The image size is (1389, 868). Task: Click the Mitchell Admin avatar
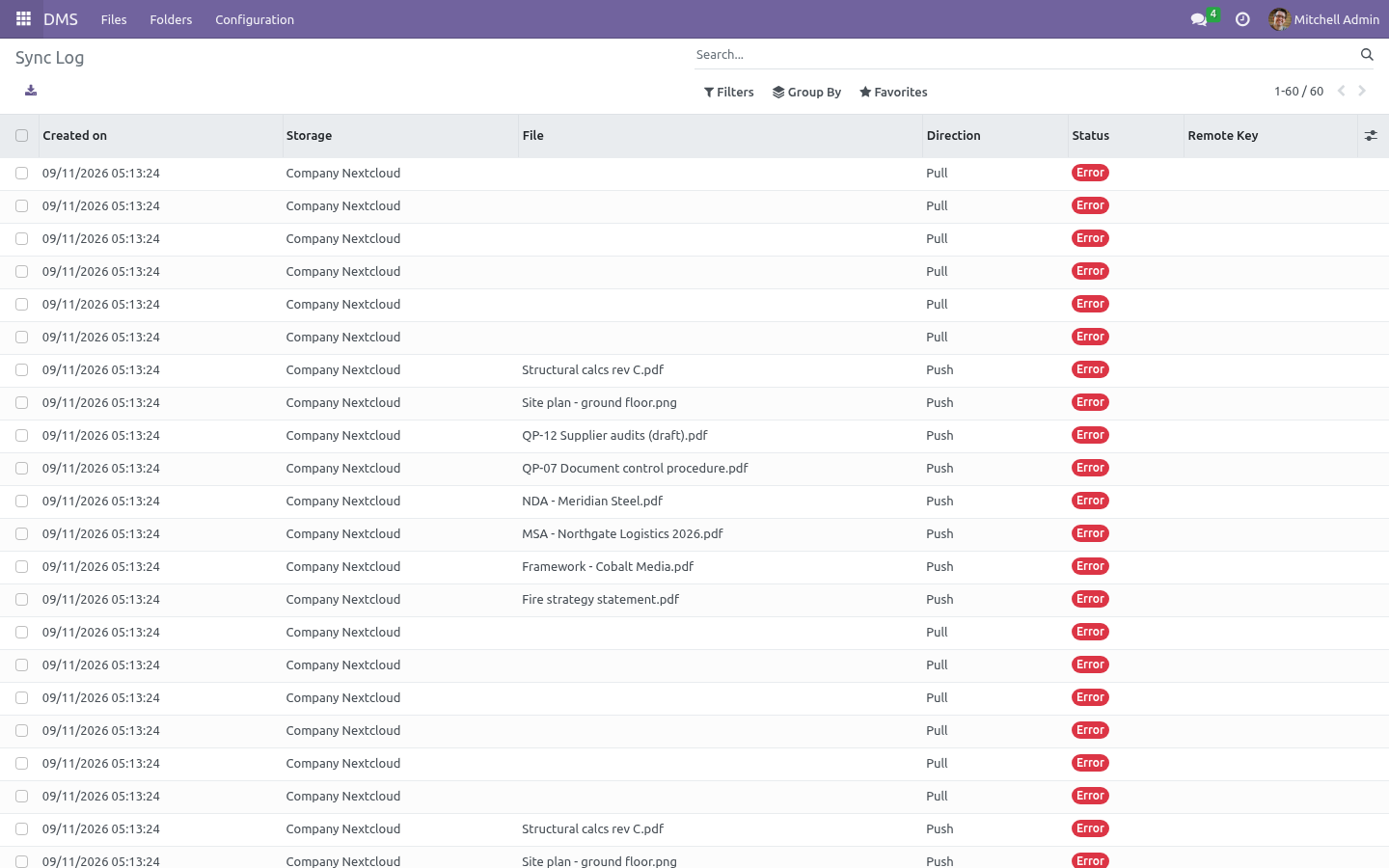point(1279,19)
